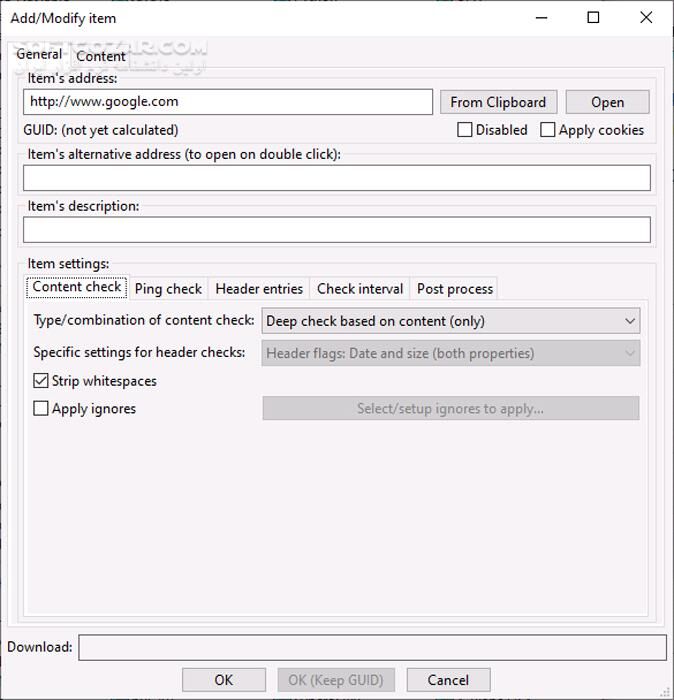Screen dimensions: 674x700
Task: Switch to Header entries tab
Action: pos(259,288)
